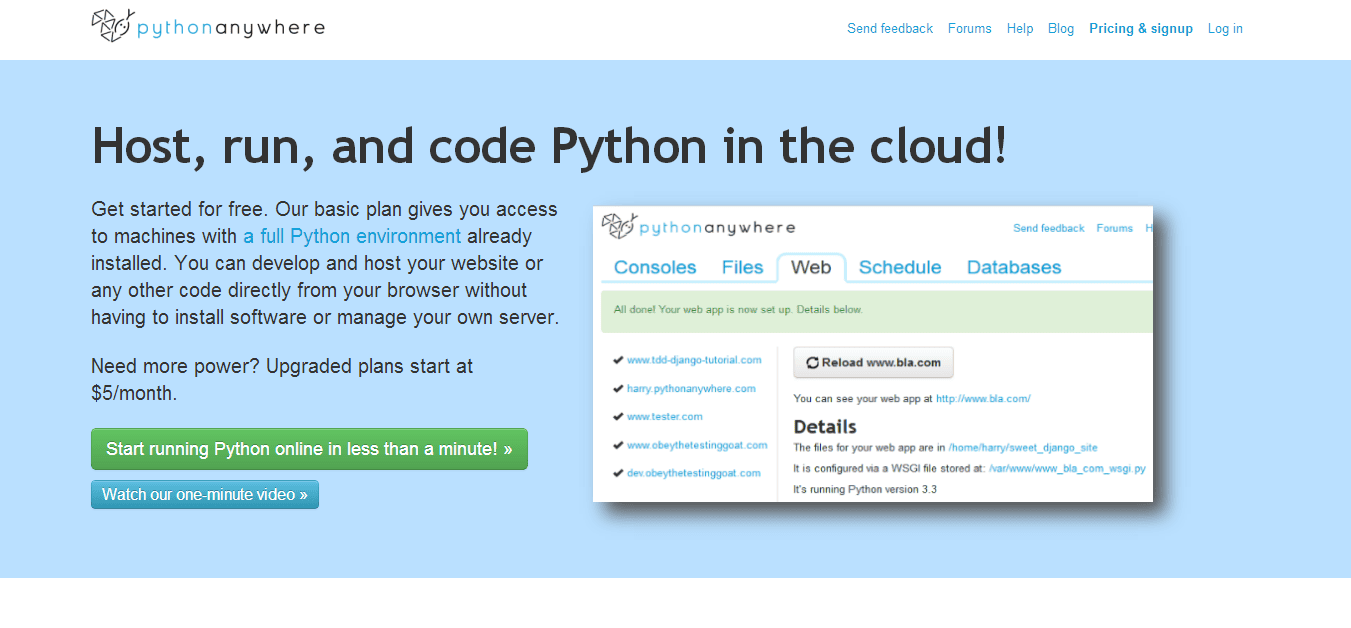The width and height of the screenshot is (1351, 628).
Task: Click the main headline 'Host, run, and code Python'
Action: click(549, 146)
